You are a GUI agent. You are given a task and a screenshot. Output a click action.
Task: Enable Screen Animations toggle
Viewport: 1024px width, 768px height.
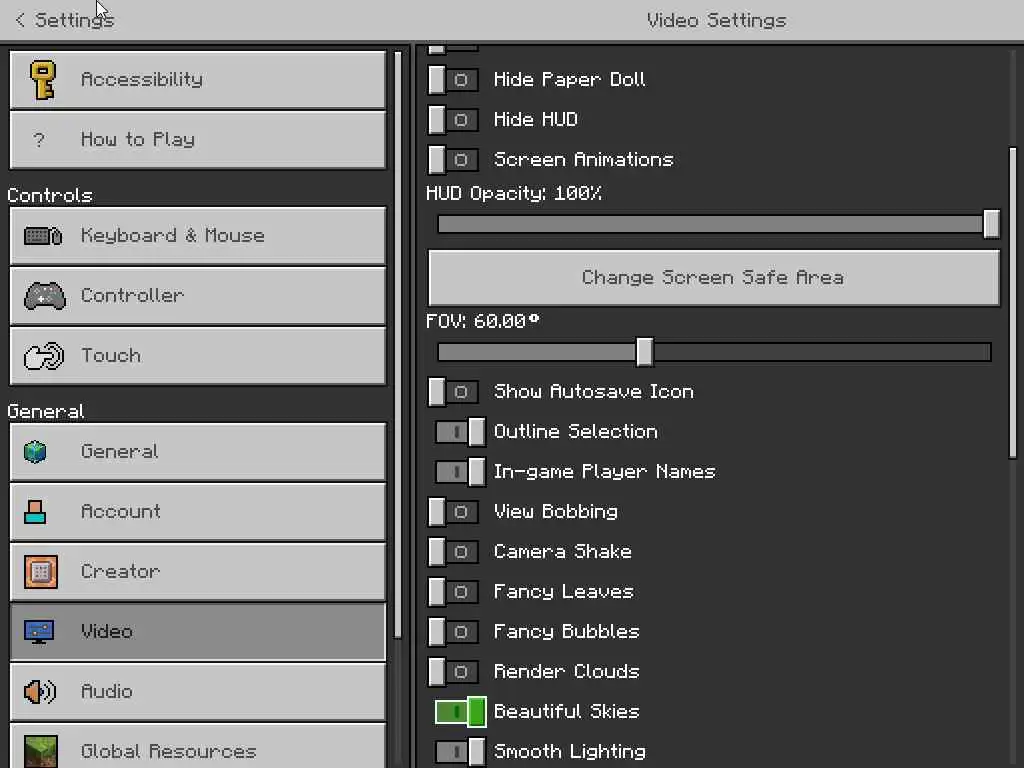click(x=453, y=160)
